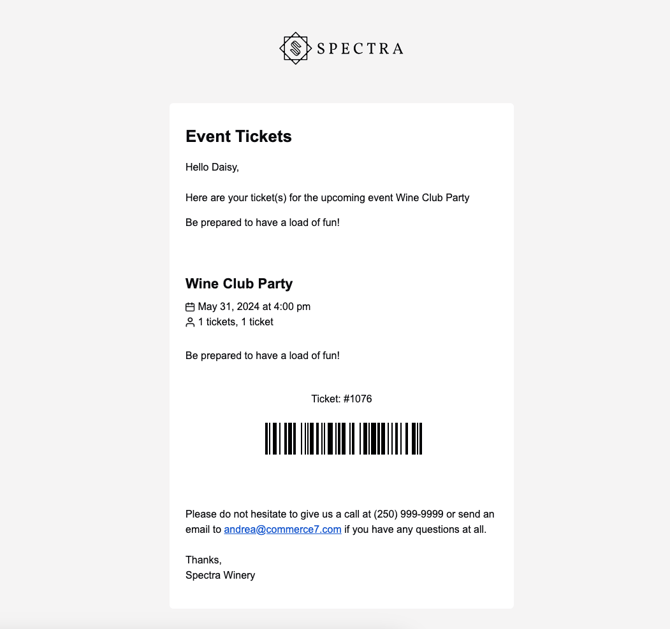Select the Event Tickets heading
The height and width of the screenshot is (629, 670).
click(238, 137)
